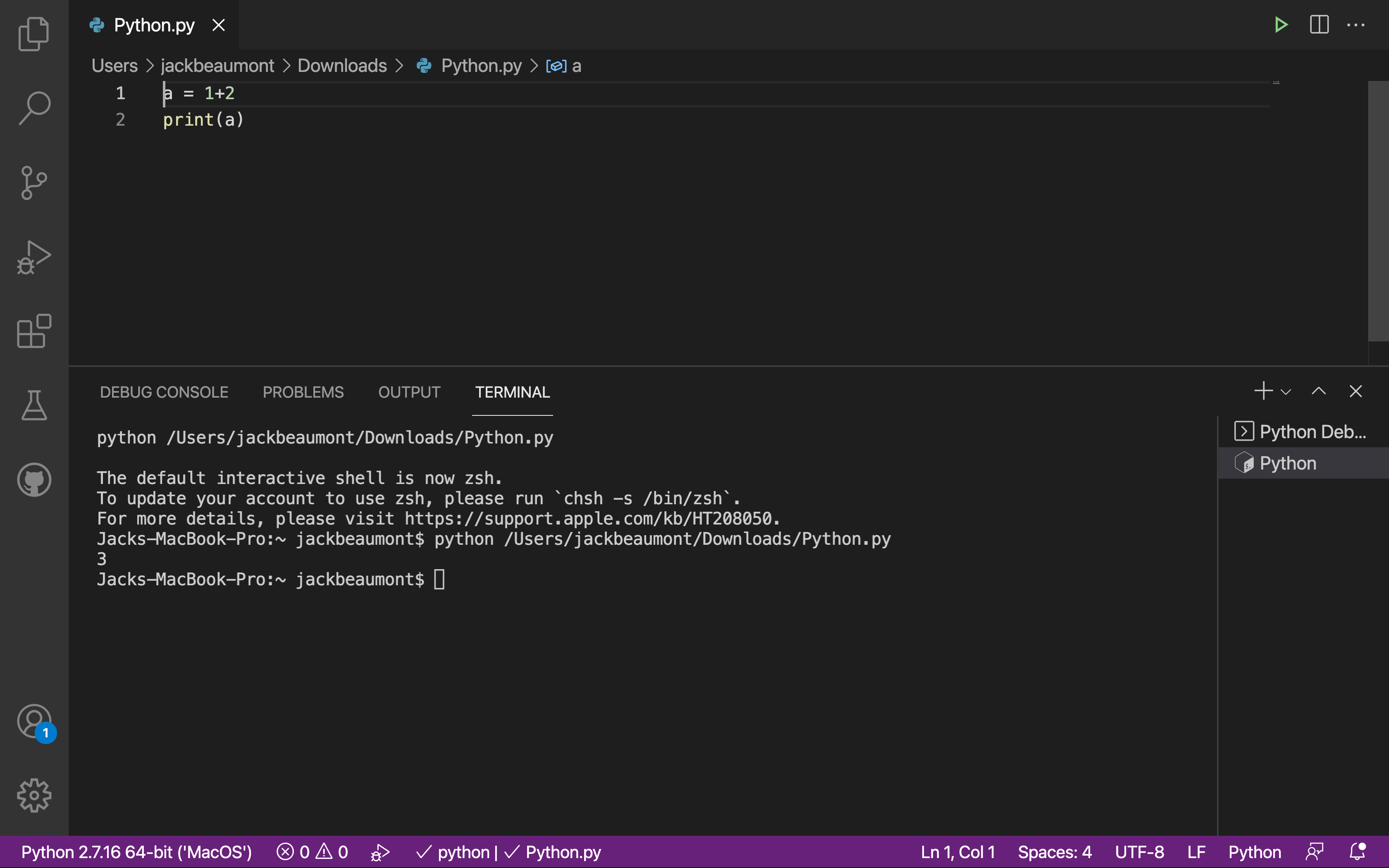Click the Split Editor button

pos(1319,24)
